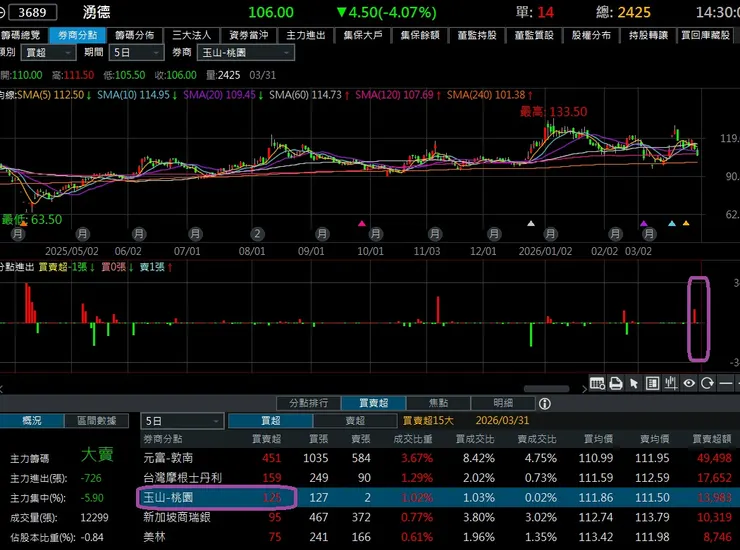Click the scroll-right arrow under the chart
The width and height of the screenshot is (740, 550).
[x=584, y=389]
